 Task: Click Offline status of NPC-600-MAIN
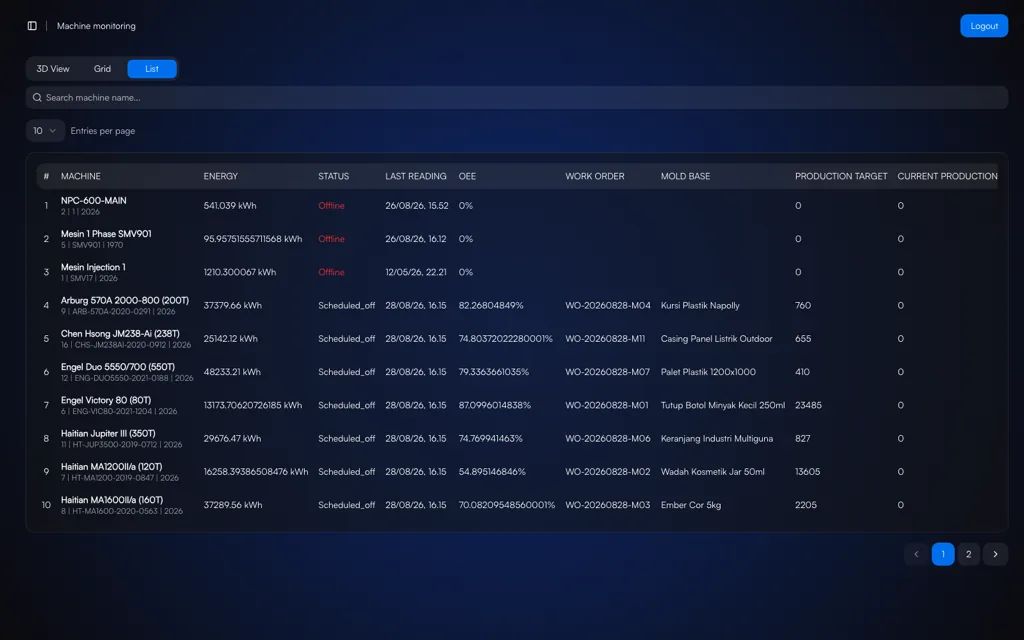pyautogui.click(x=331, y=206)
